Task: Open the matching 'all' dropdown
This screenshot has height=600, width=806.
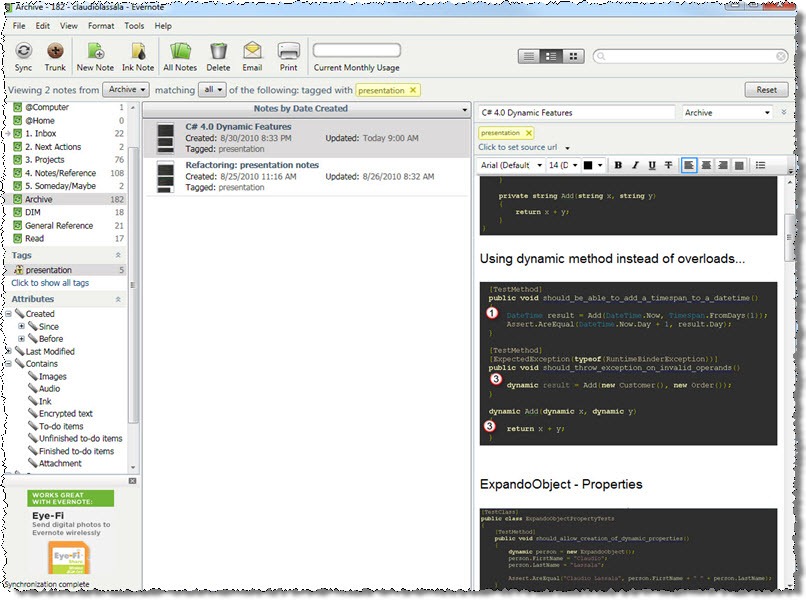Action: coord(212,89)
